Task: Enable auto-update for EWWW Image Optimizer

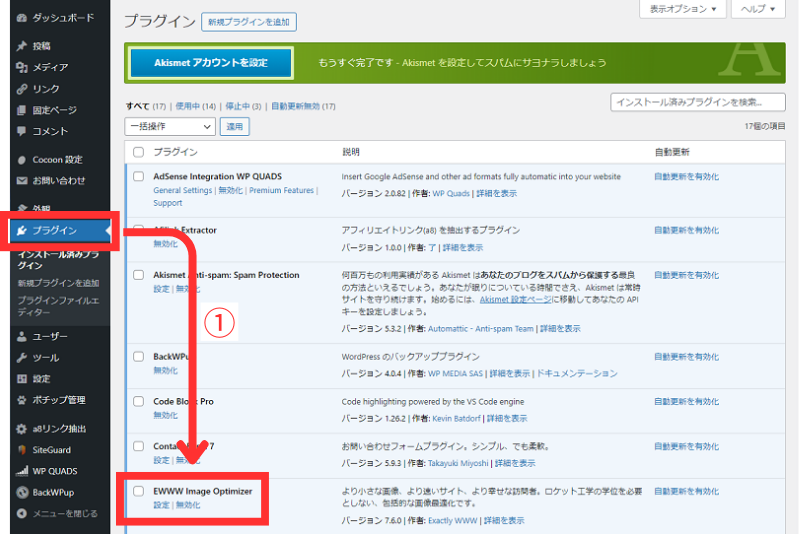Action: pos(686,491)
